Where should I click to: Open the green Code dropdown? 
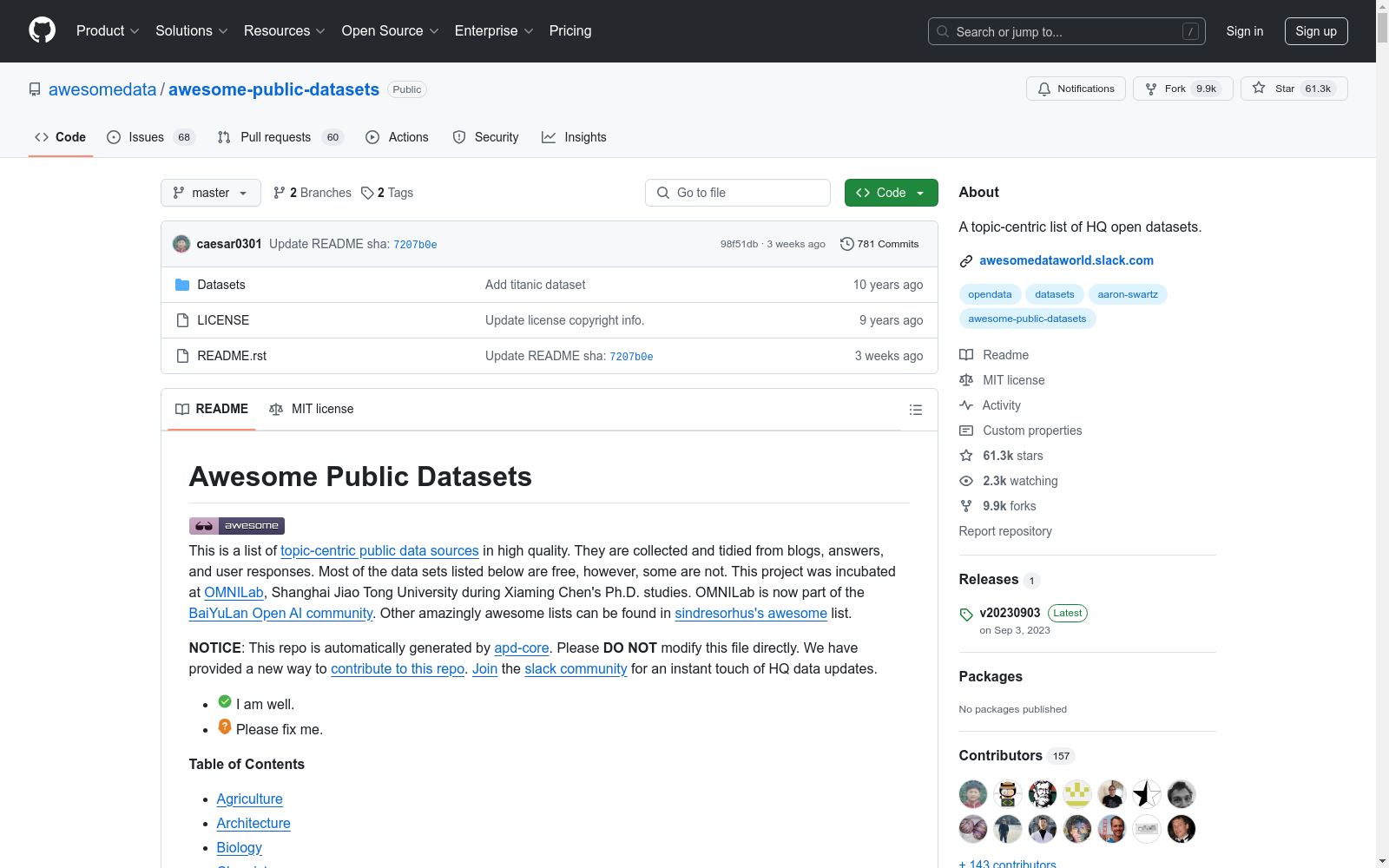(891, 193)
